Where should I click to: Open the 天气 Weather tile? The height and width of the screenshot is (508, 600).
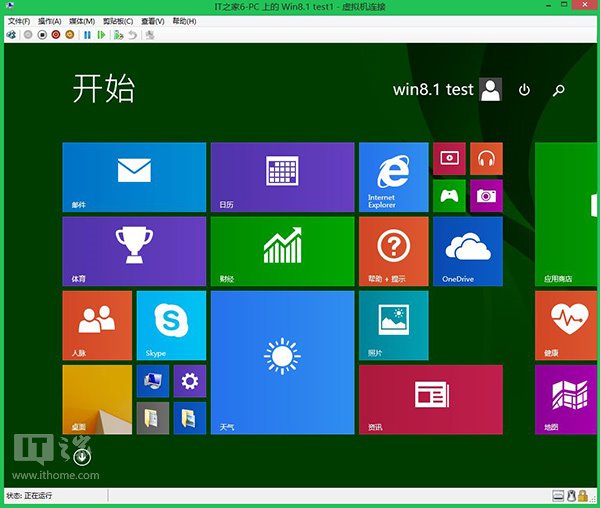pyautogui.click(x=282, y=363)
